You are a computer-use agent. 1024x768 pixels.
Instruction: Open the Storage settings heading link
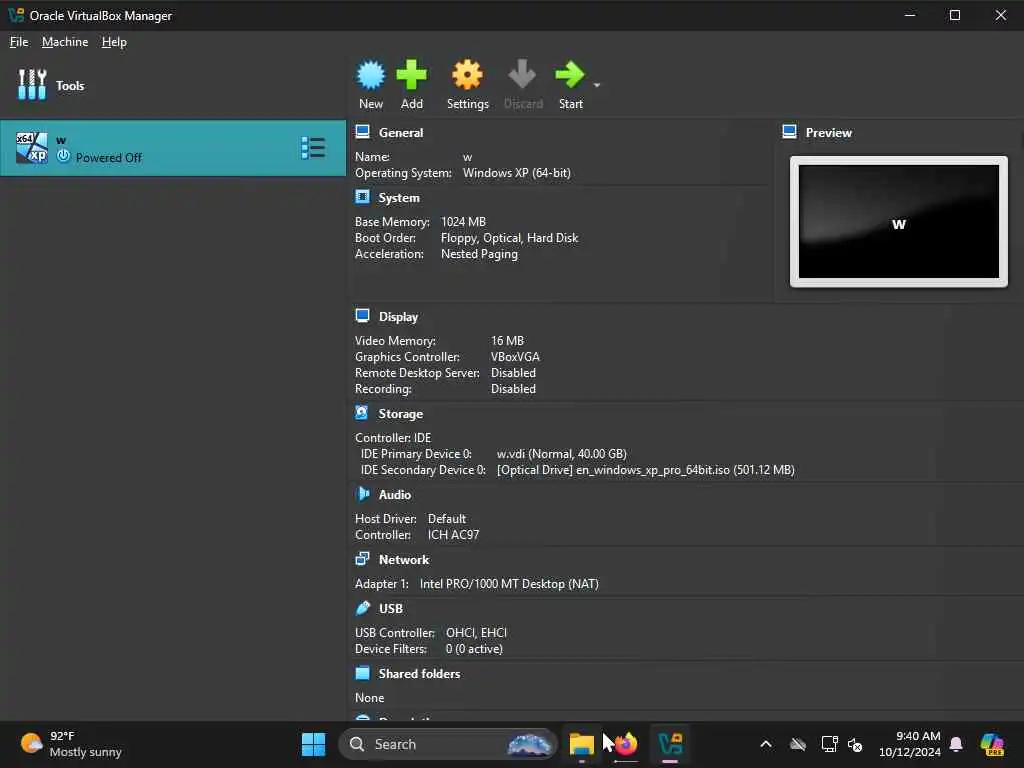[400, 413]
